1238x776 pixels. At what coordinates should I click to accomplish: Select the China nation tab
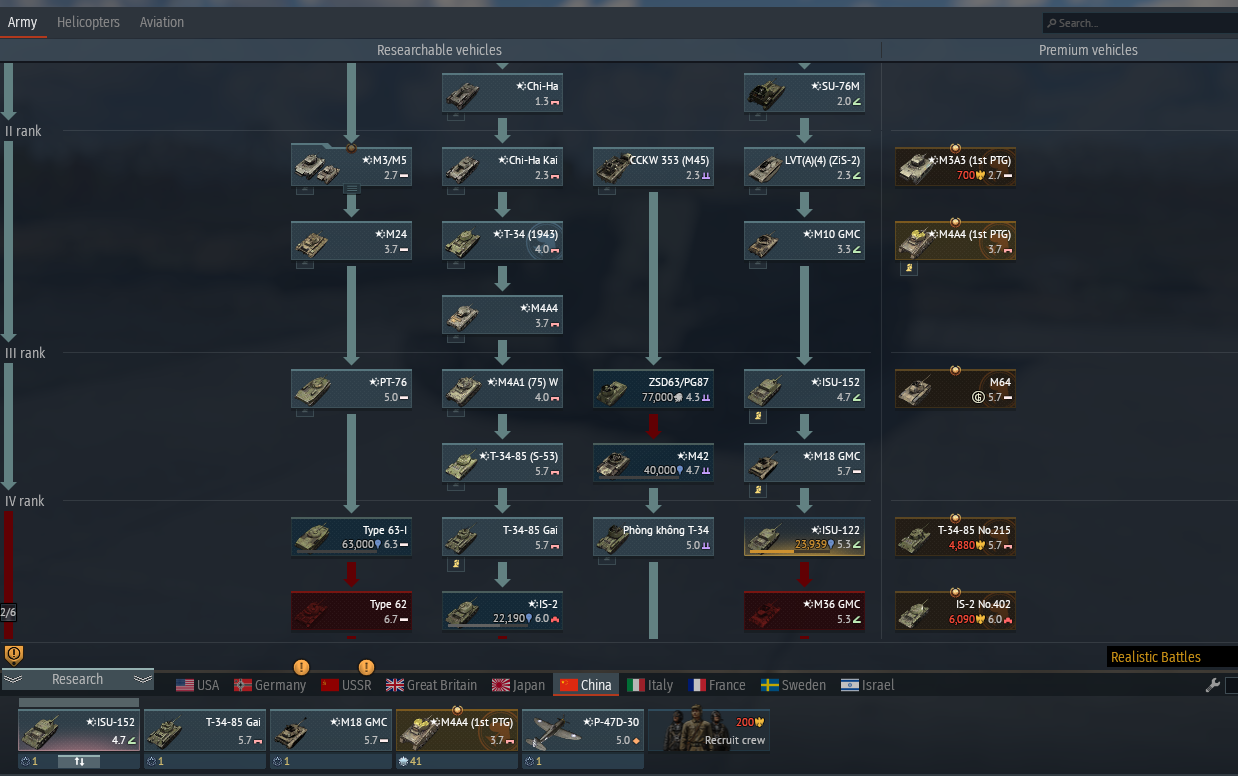pos(585,685)
